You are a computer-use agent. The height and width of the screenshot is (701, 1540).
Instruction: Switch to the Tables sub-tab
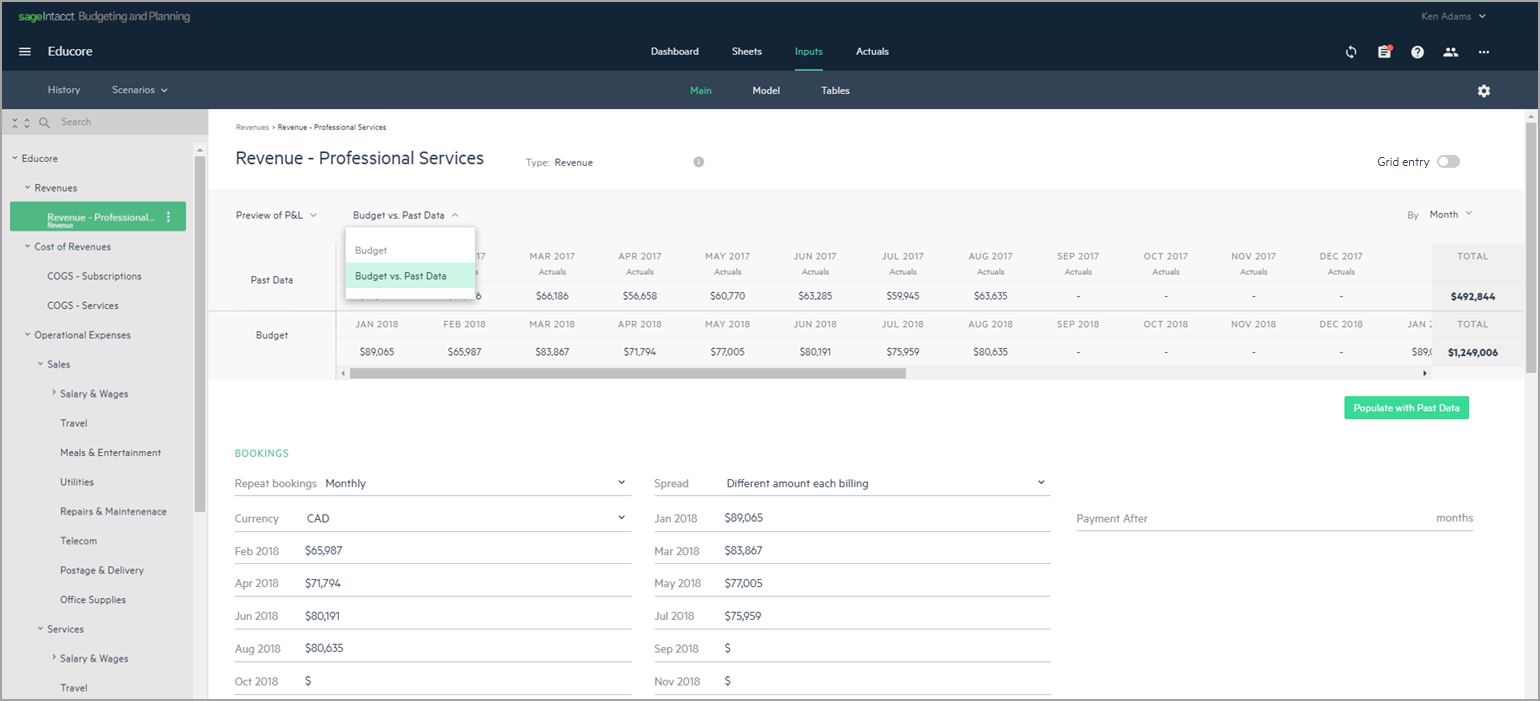[x=835, y=91]
